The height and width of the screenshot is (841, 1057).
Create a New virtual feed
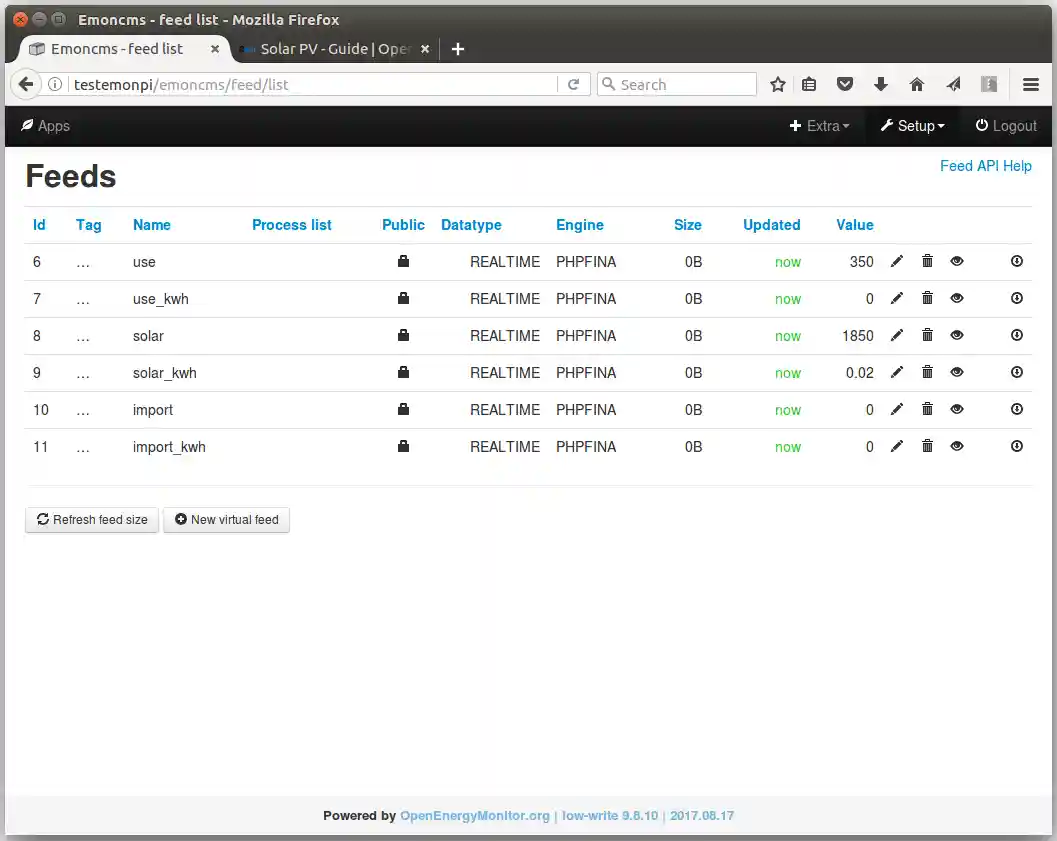coord(226,520)
